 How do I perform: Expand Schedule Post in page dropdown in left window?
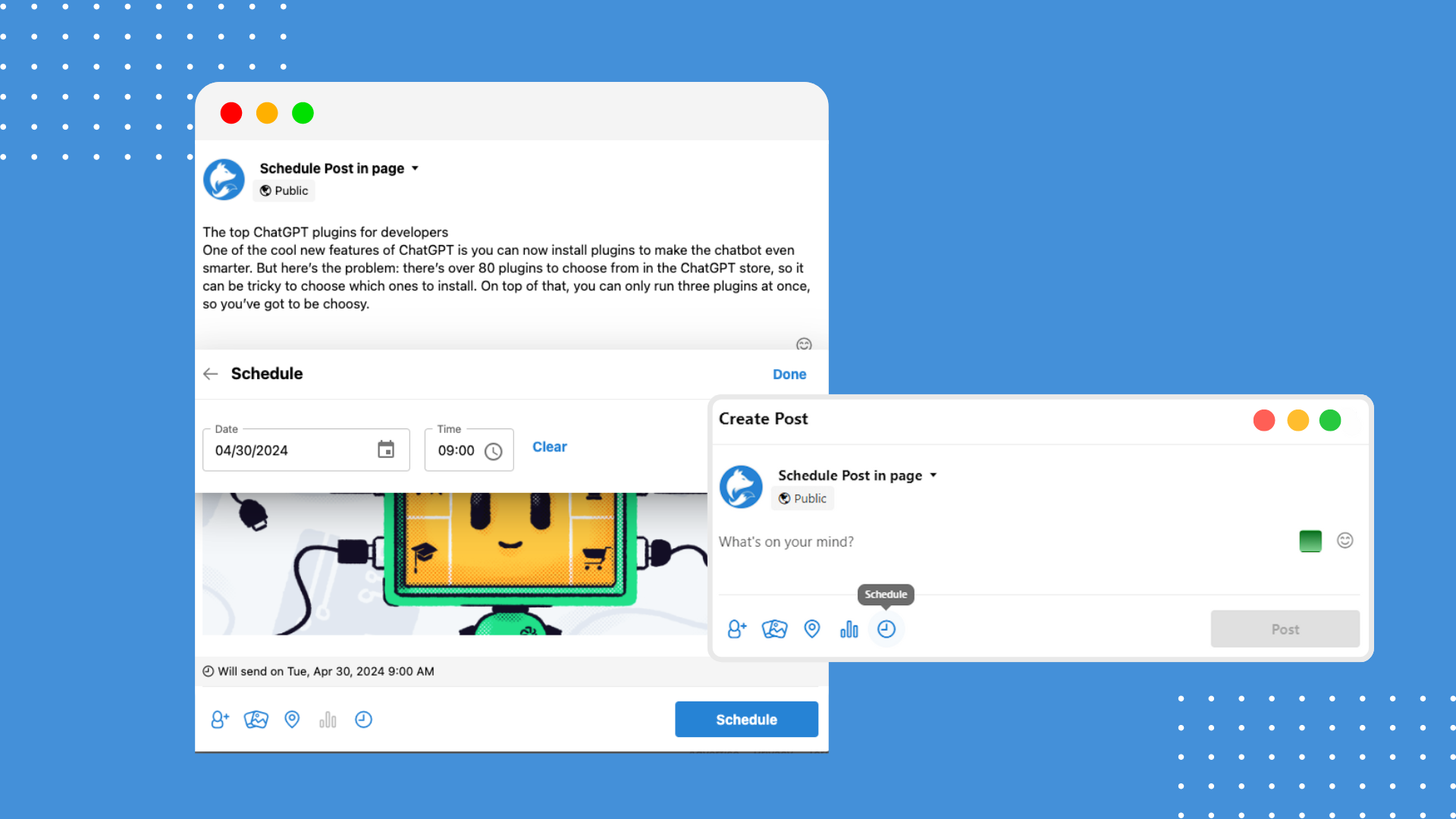click(415, 168)
